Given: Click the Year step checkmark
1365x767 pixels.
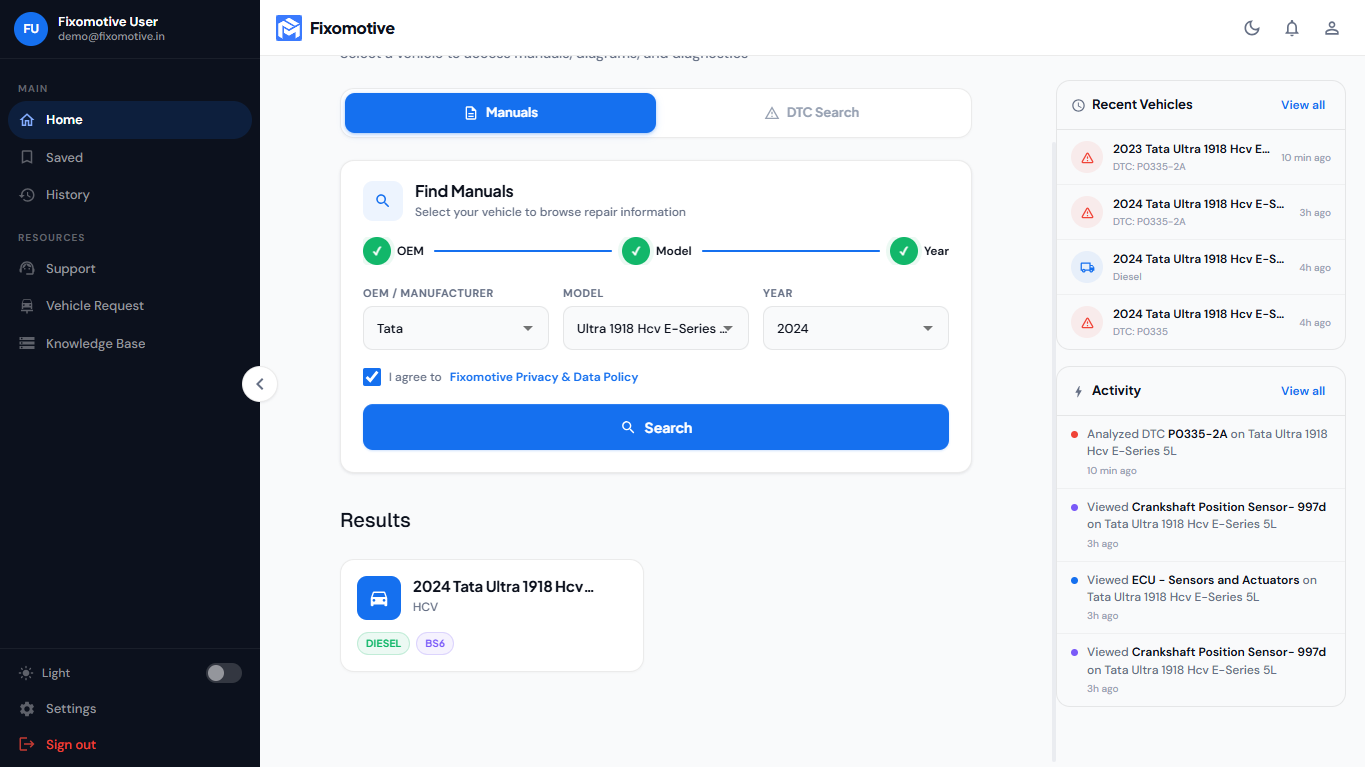Looking at the screenshot, I should tap(904, 251).
